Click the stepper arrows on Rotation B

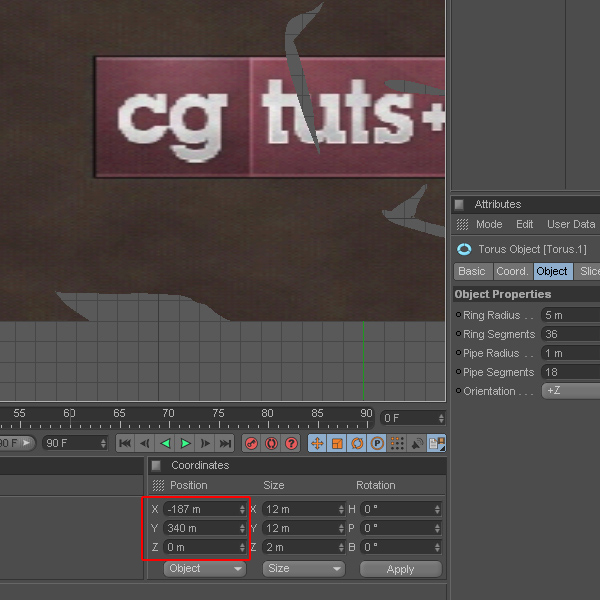[438, 547]
